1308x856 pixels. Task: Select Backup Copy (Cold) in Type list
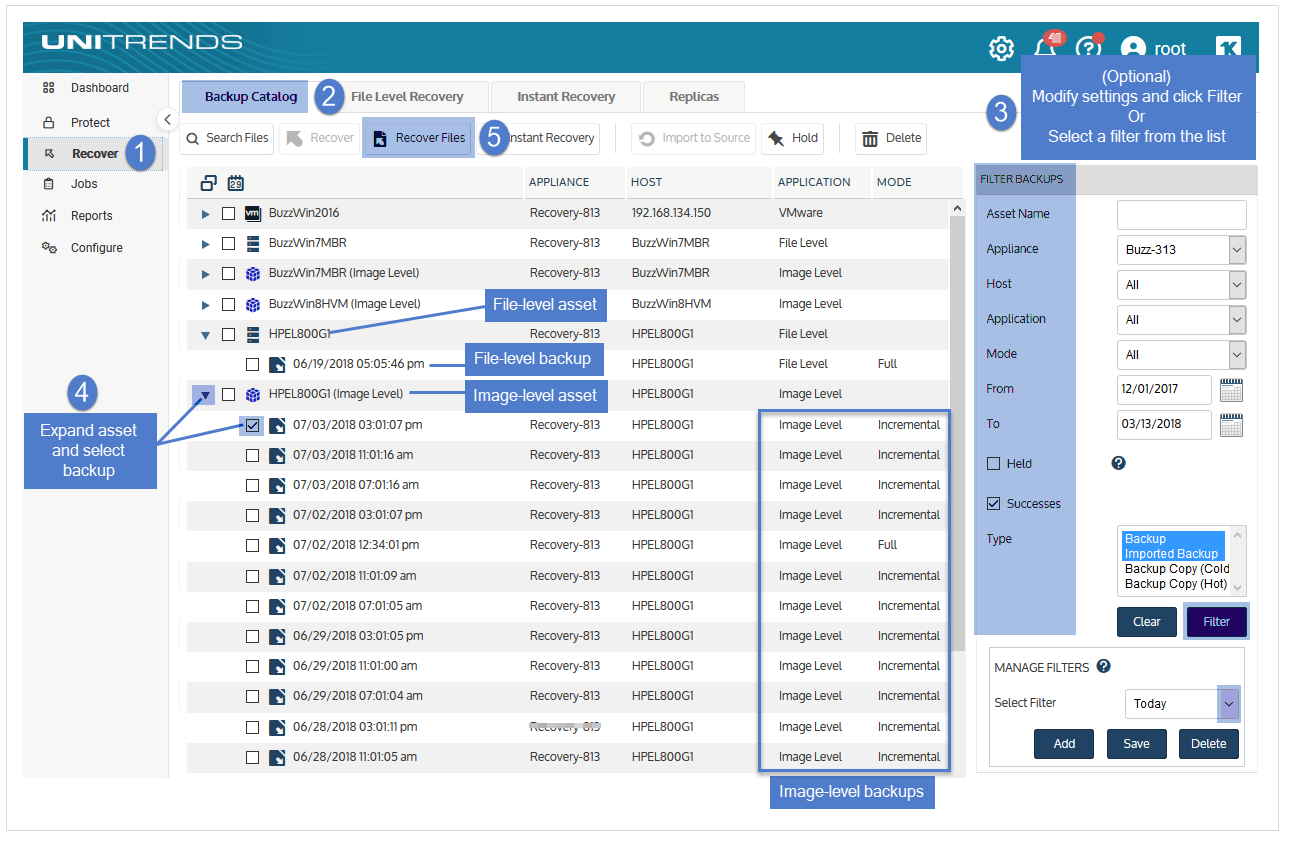tap(1176, 569)
